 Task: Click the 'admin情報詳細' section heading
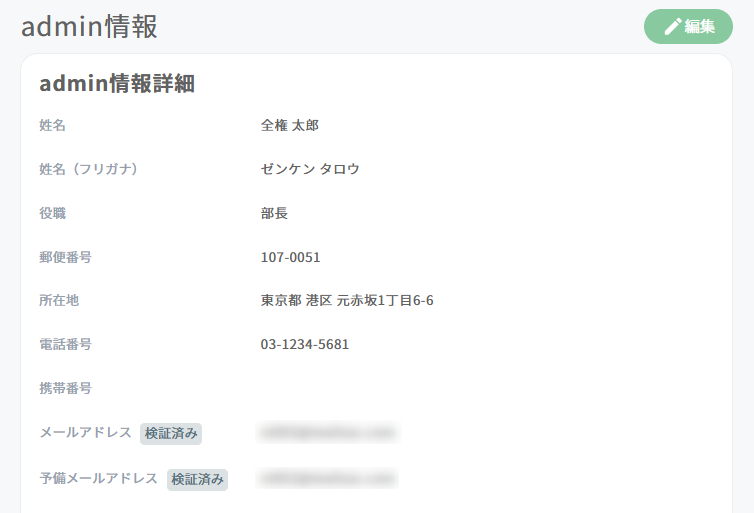pyautogui.click(x=117, y=83)
